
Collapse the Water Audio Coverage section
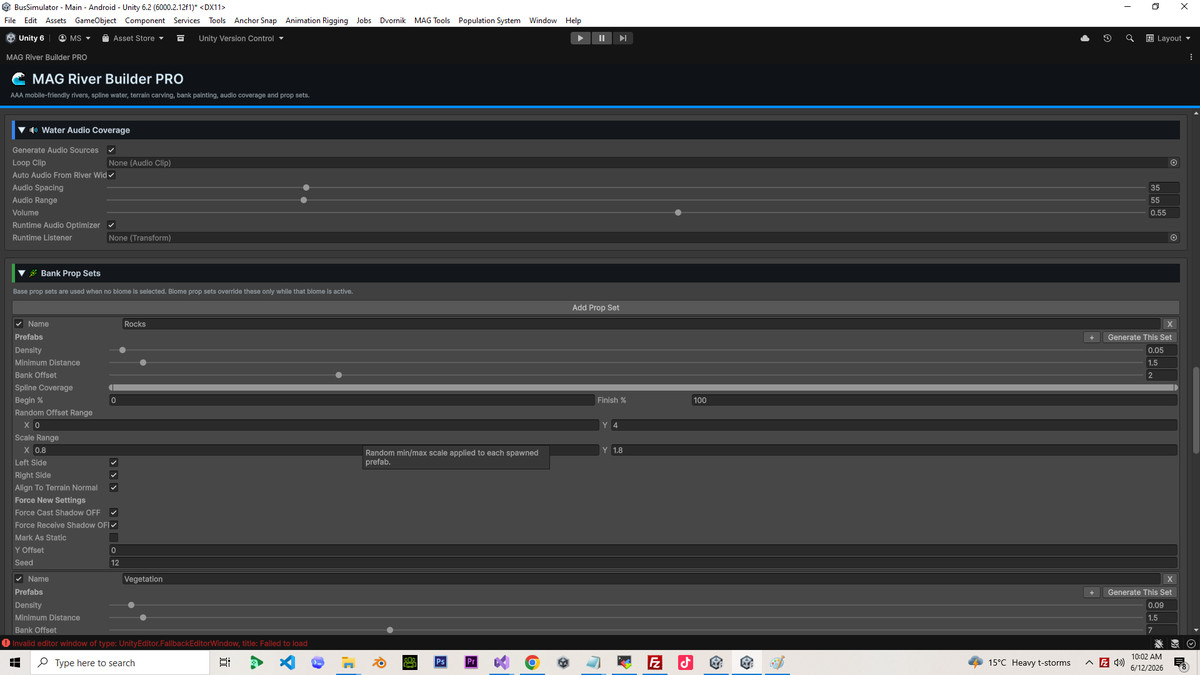point(21,130)
